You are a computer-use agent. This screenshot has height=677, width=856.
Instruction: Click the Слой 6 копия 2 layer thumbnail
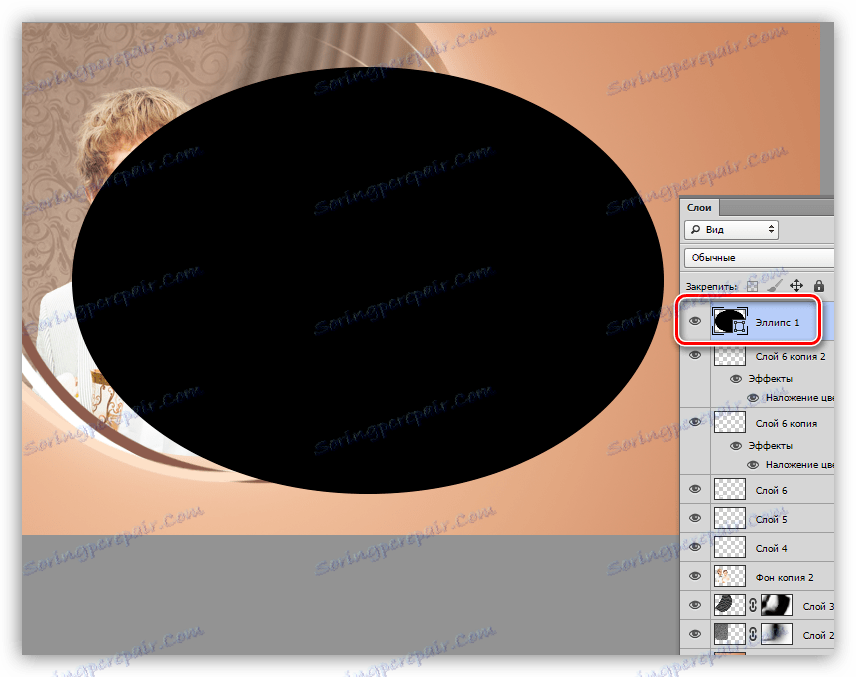coord(730,355)
